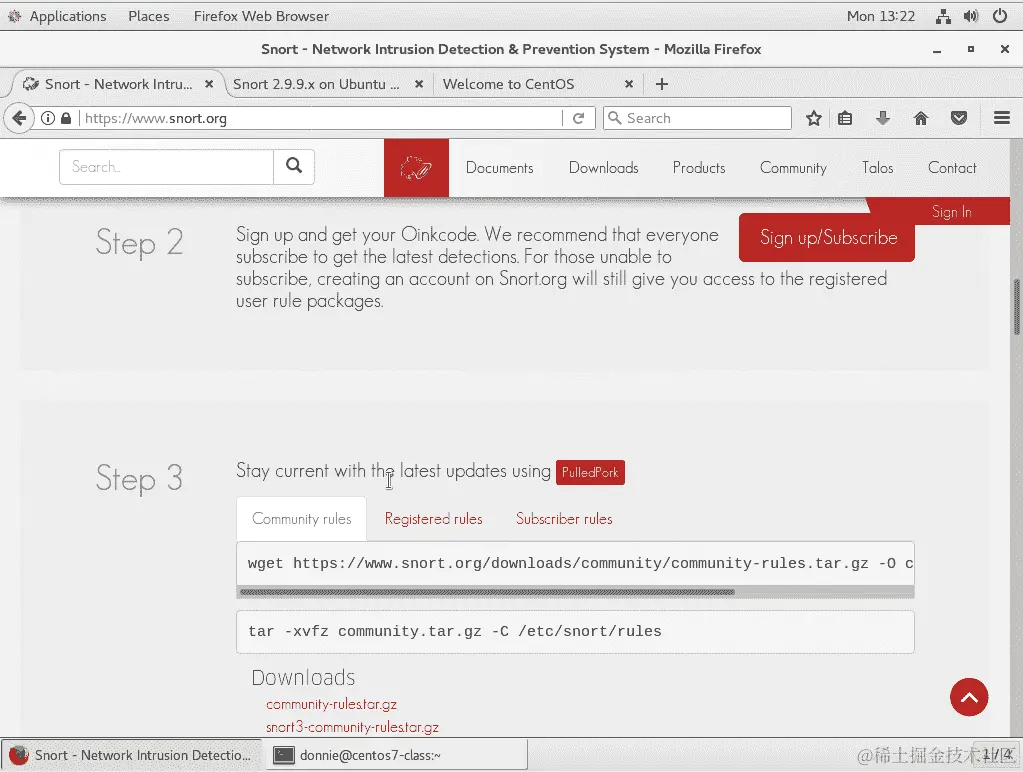
Task: Open the Firefox Web Browser app menu
Action: coord(261,16)
